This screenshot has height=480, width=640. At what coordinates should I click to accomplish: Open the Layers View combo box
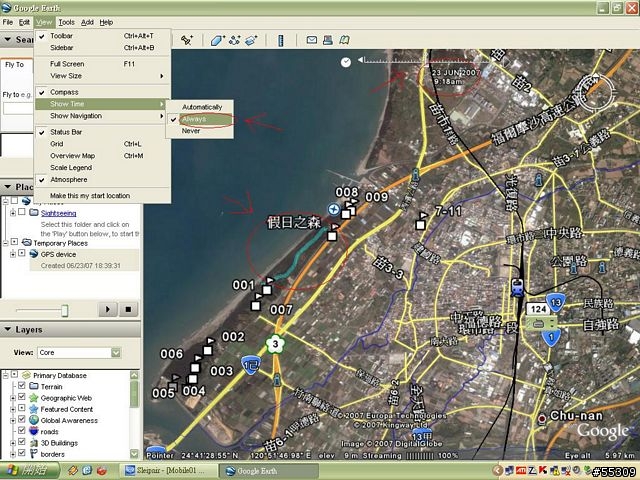(x=79, y=353)
